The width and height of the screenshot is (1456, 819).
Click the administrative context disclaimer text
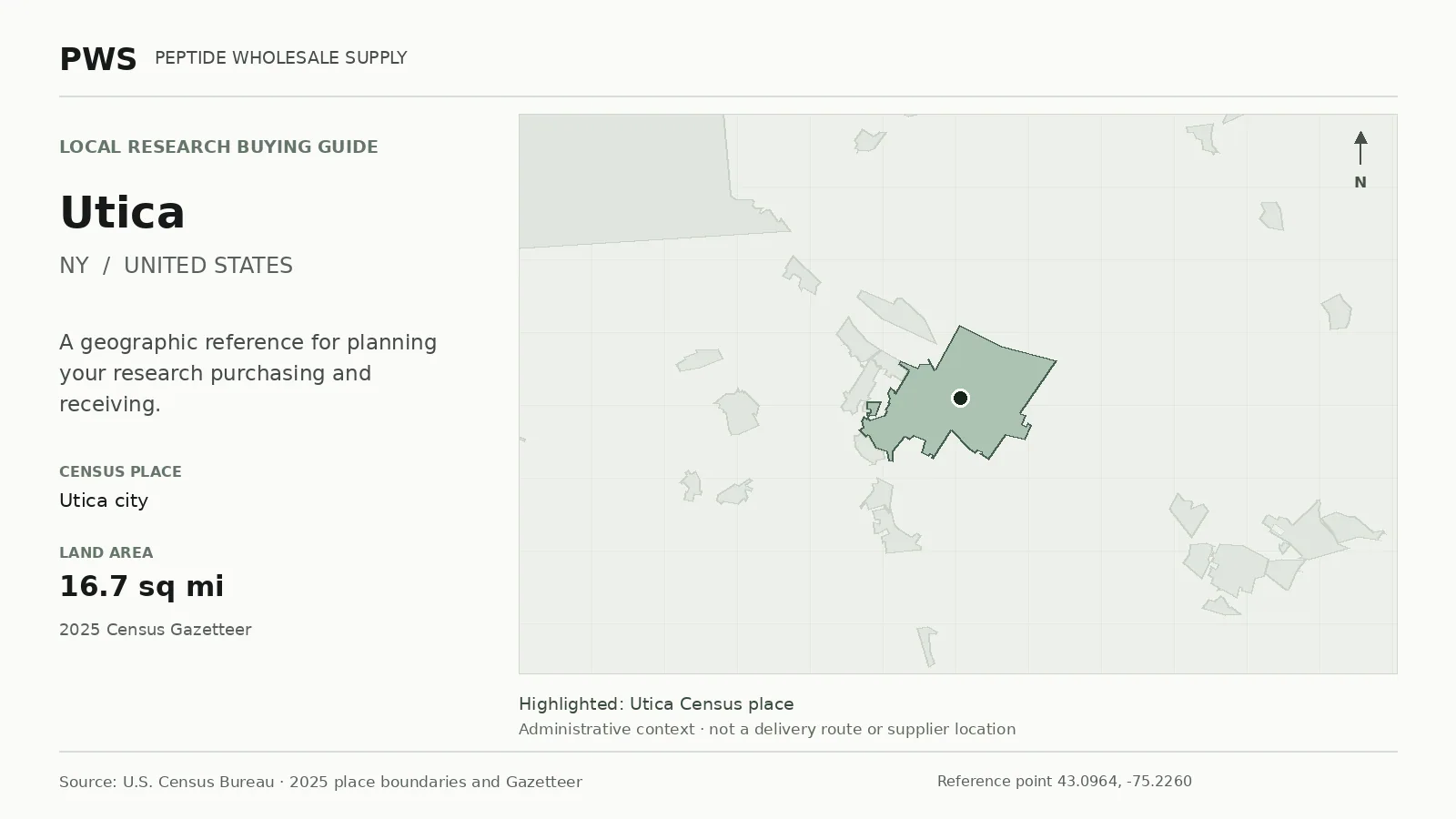767,729
